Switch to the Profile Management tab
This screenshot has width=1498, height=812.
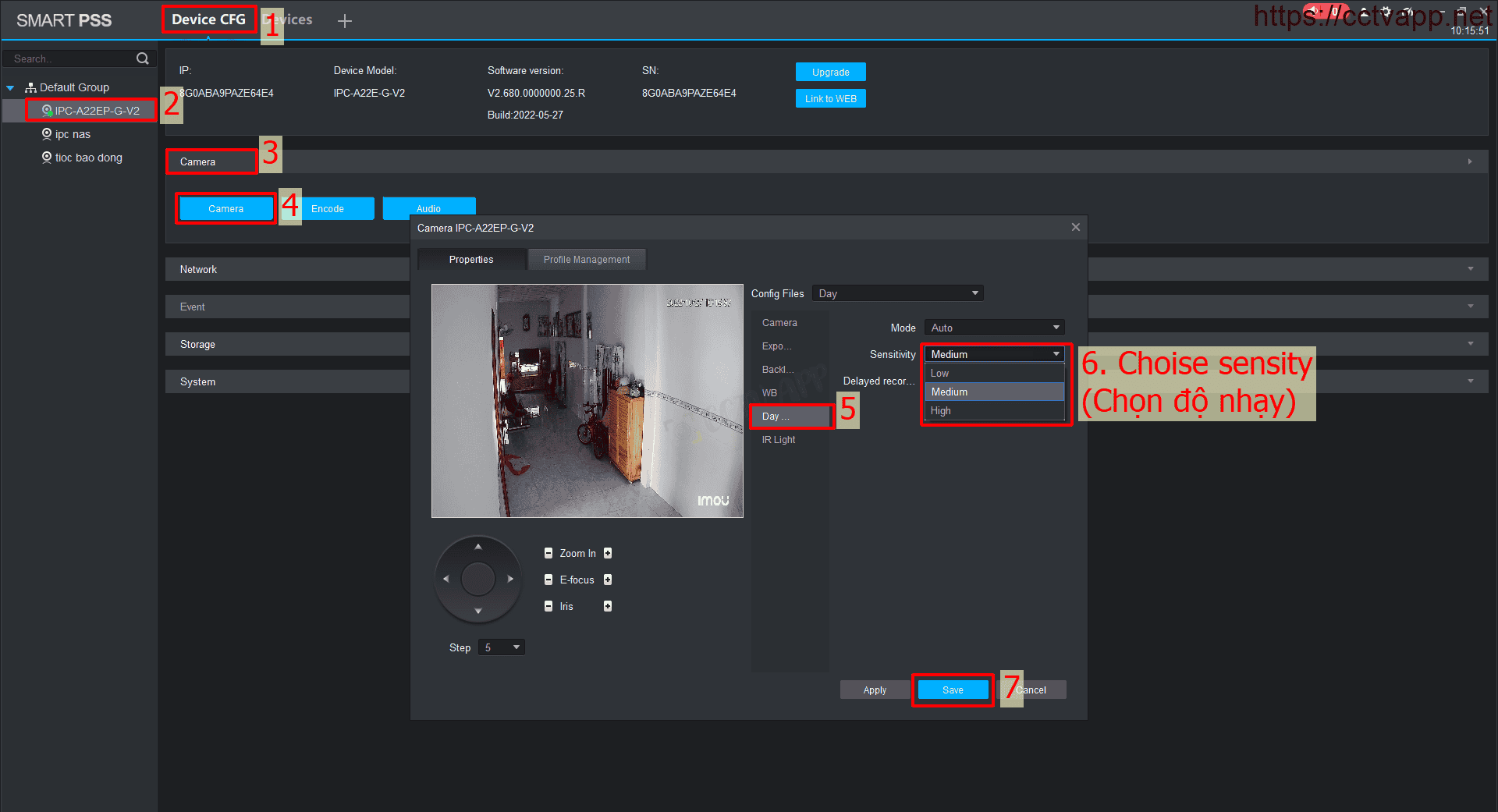point(586,260)
